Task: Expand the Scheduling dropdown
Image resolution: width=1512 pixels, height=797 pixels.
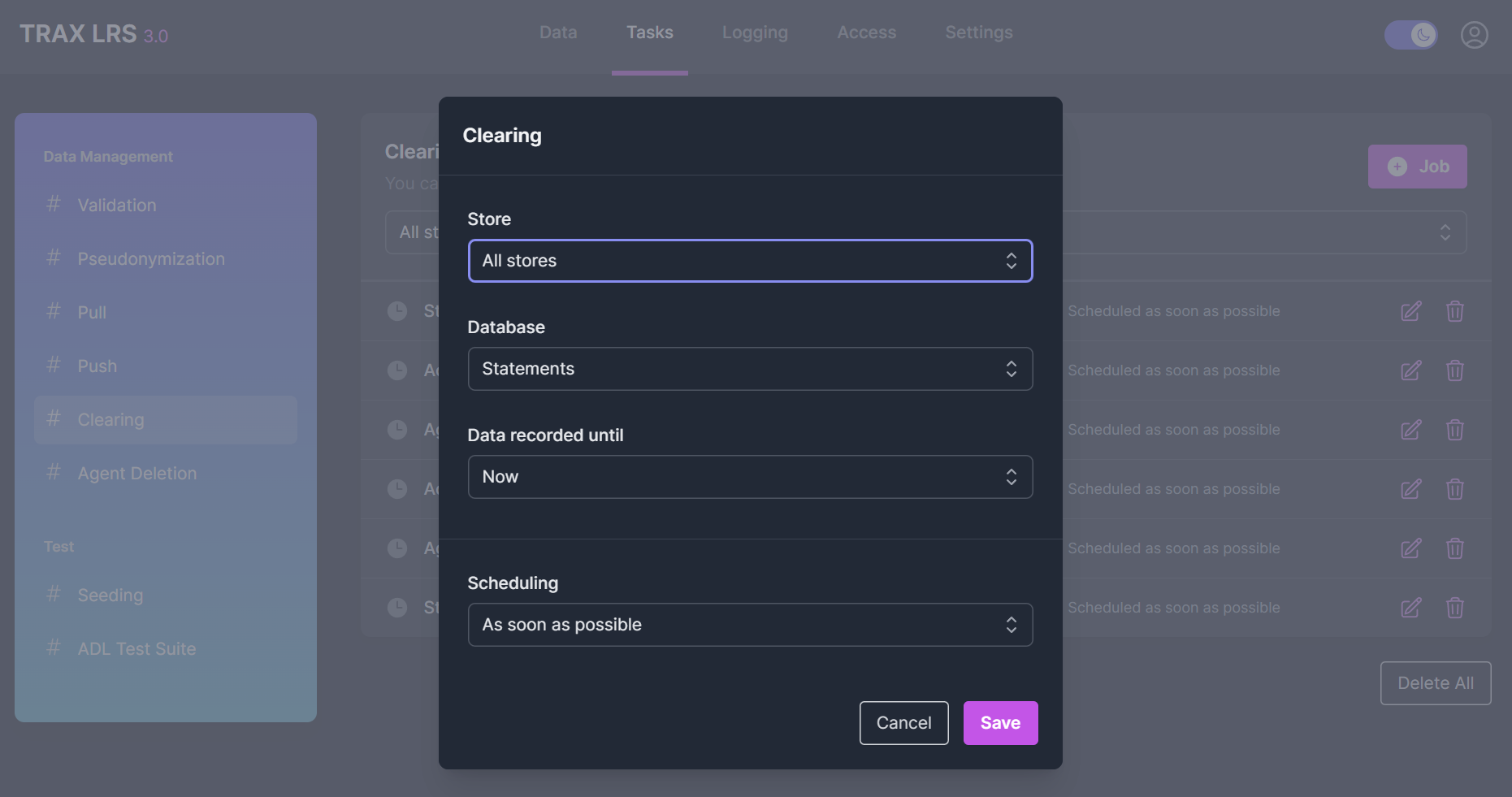Action: (749, 625)
